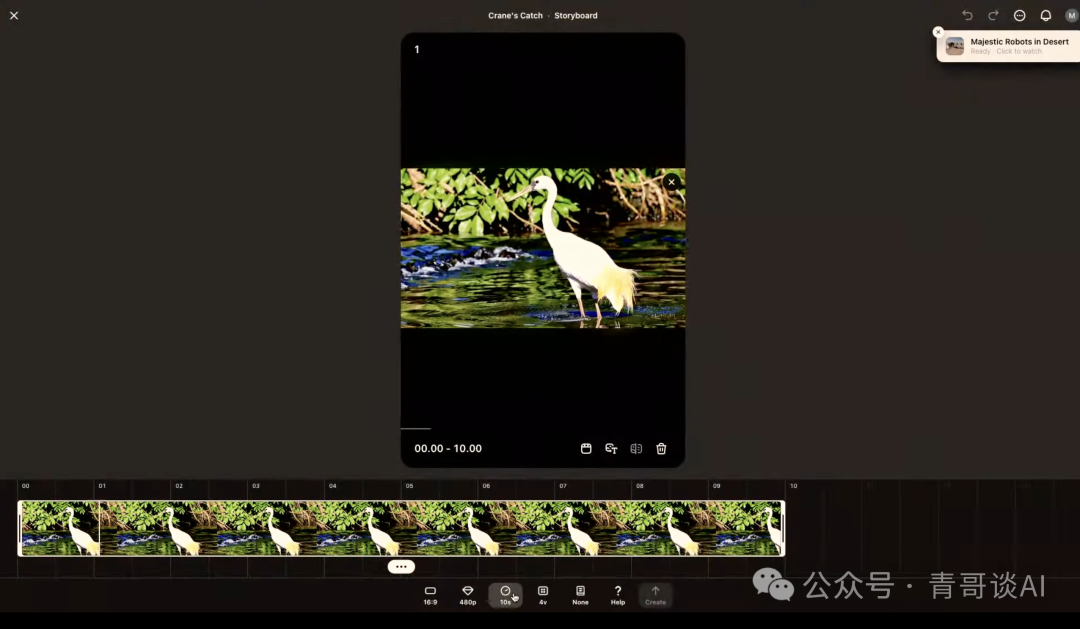
Task: Click the redo arrow icon
Action: [x=993, y=16]
